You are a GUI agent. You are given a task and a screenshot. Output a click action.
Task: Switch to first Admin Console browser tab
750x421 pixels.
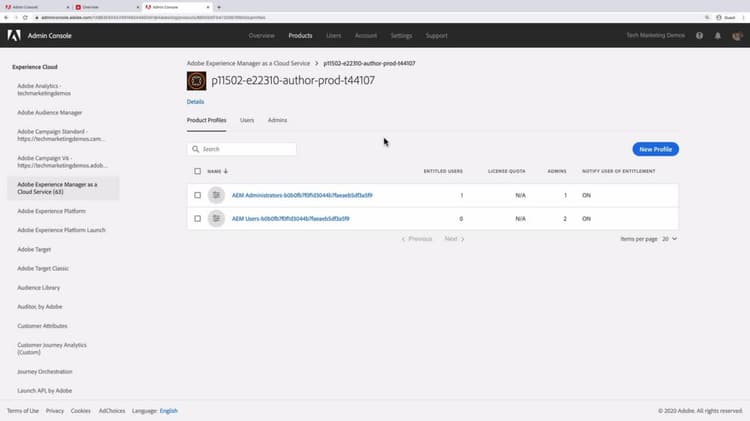click(x=36, y=7)
